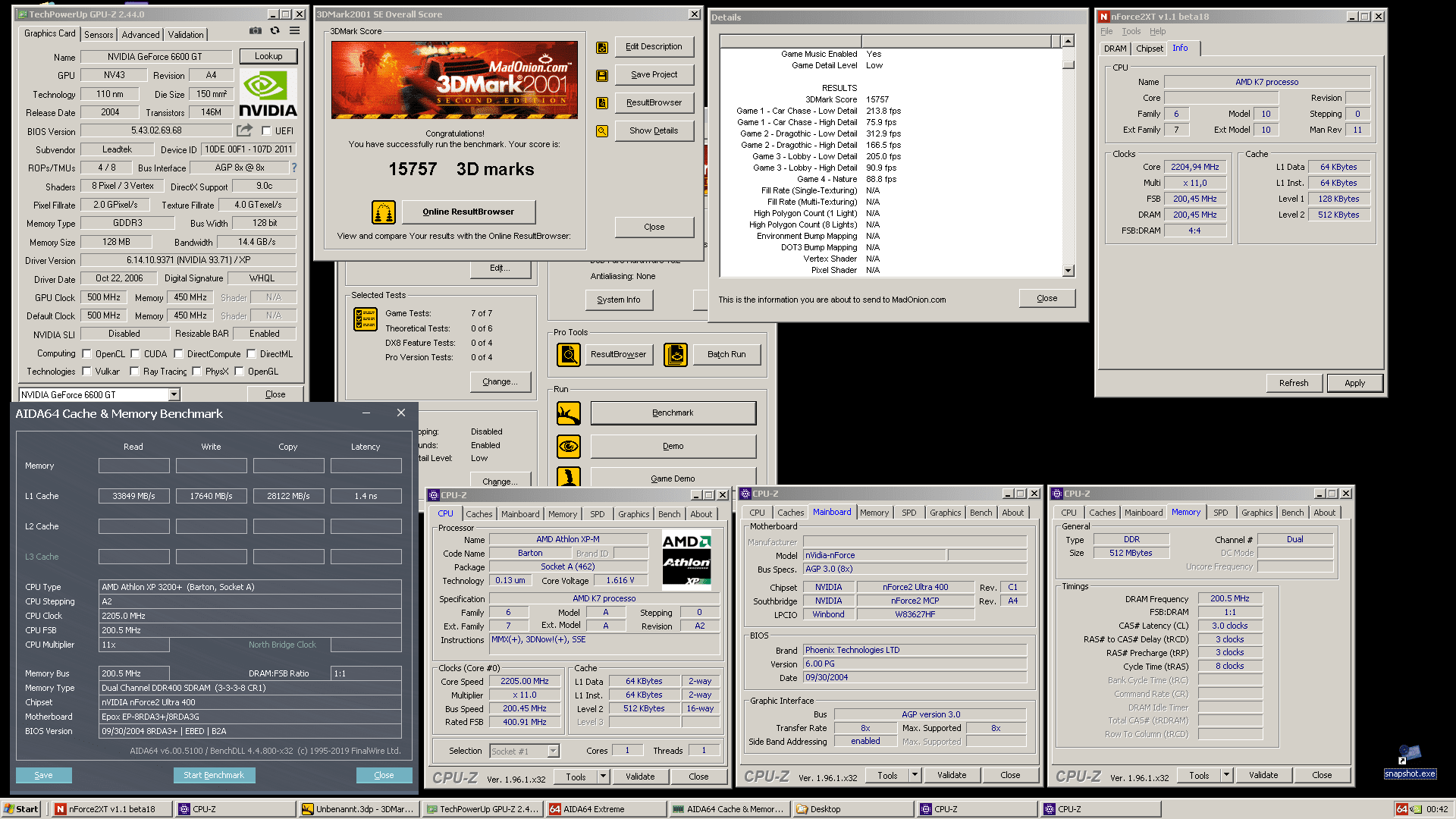Click Refresh in nForce2XT

(1294, 383)
